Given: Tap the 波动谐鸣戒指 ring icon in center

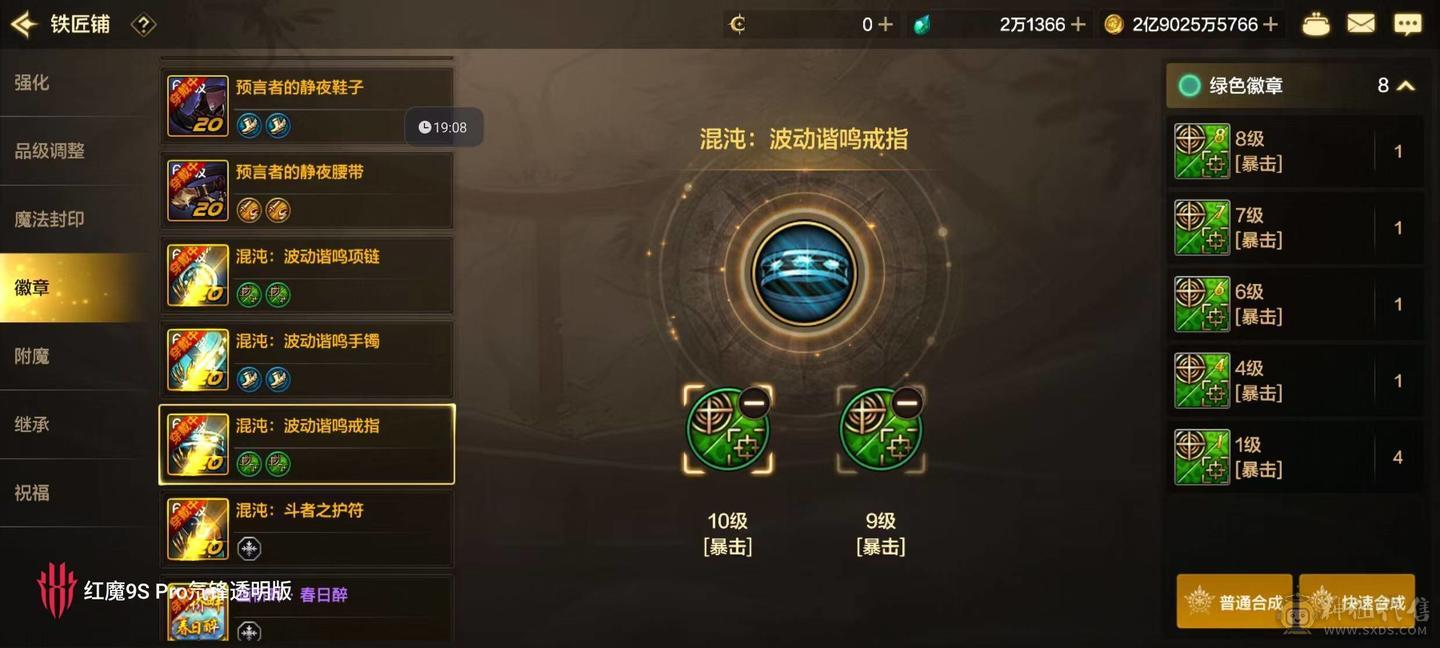Looking at the screenshot, I should [804, 272].
